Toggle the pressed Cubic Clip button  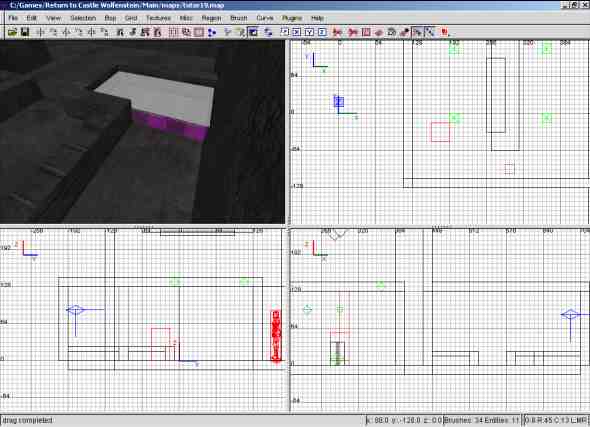(x=253, y=32)
